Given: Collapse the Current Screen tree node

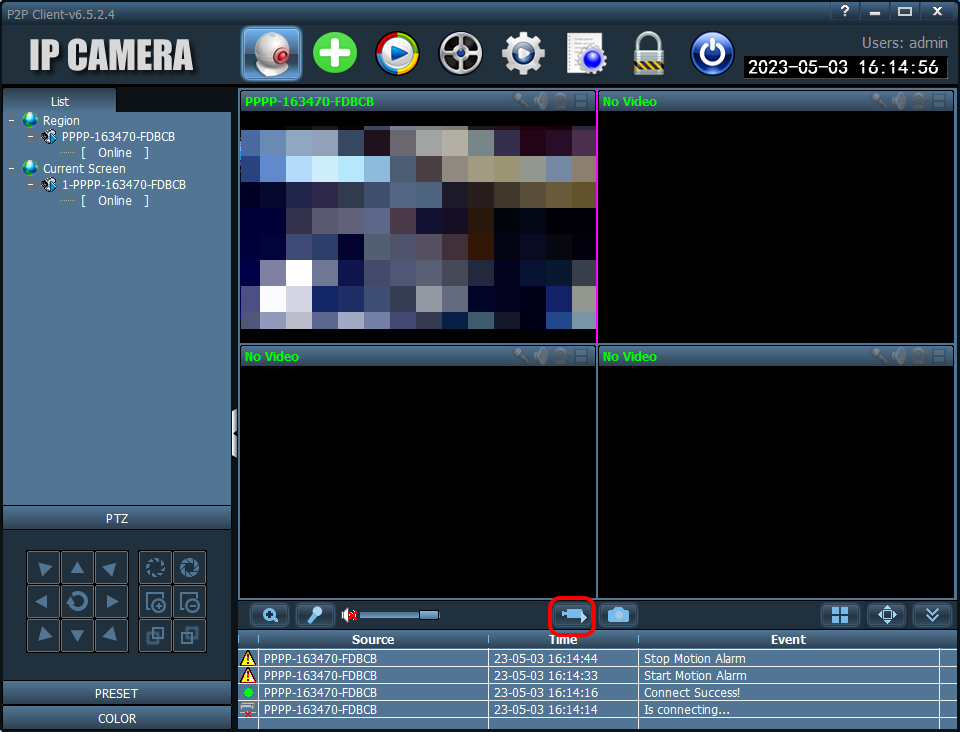Looking at the screenshot, I should coord(12,168).
